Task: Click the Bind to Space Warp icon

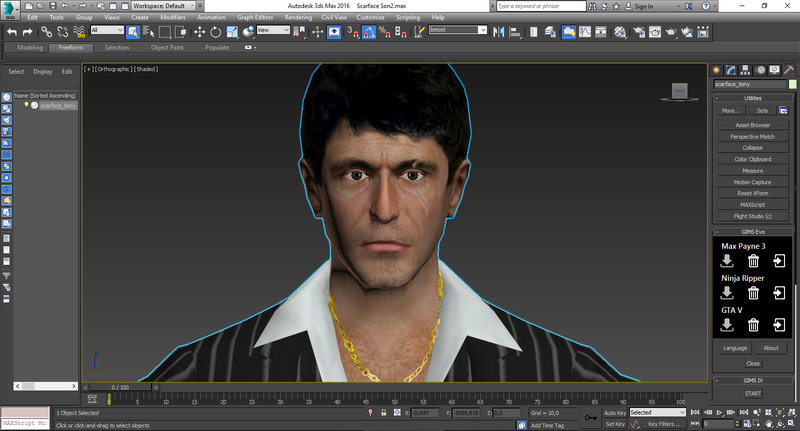Action: click(79, 32)
